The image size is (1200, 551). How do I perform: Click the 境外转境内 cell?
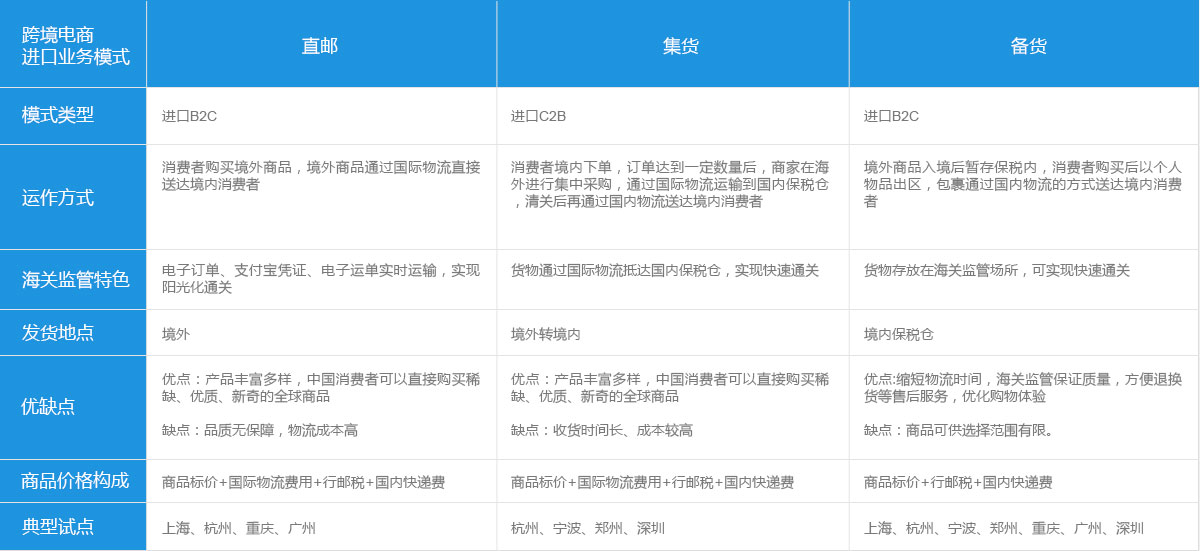point(546,334)
